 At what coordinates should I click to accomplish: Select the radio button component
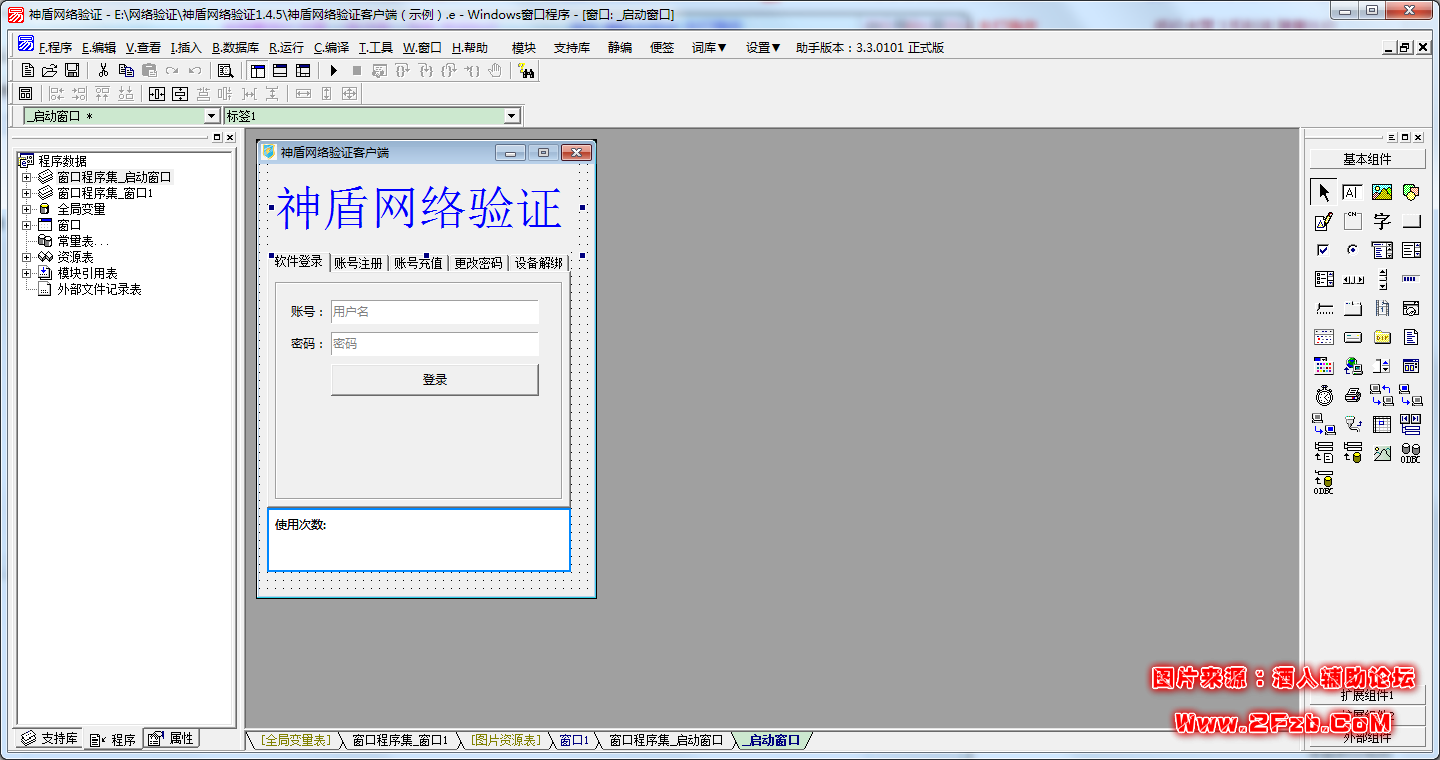(x=1353, y=250)
